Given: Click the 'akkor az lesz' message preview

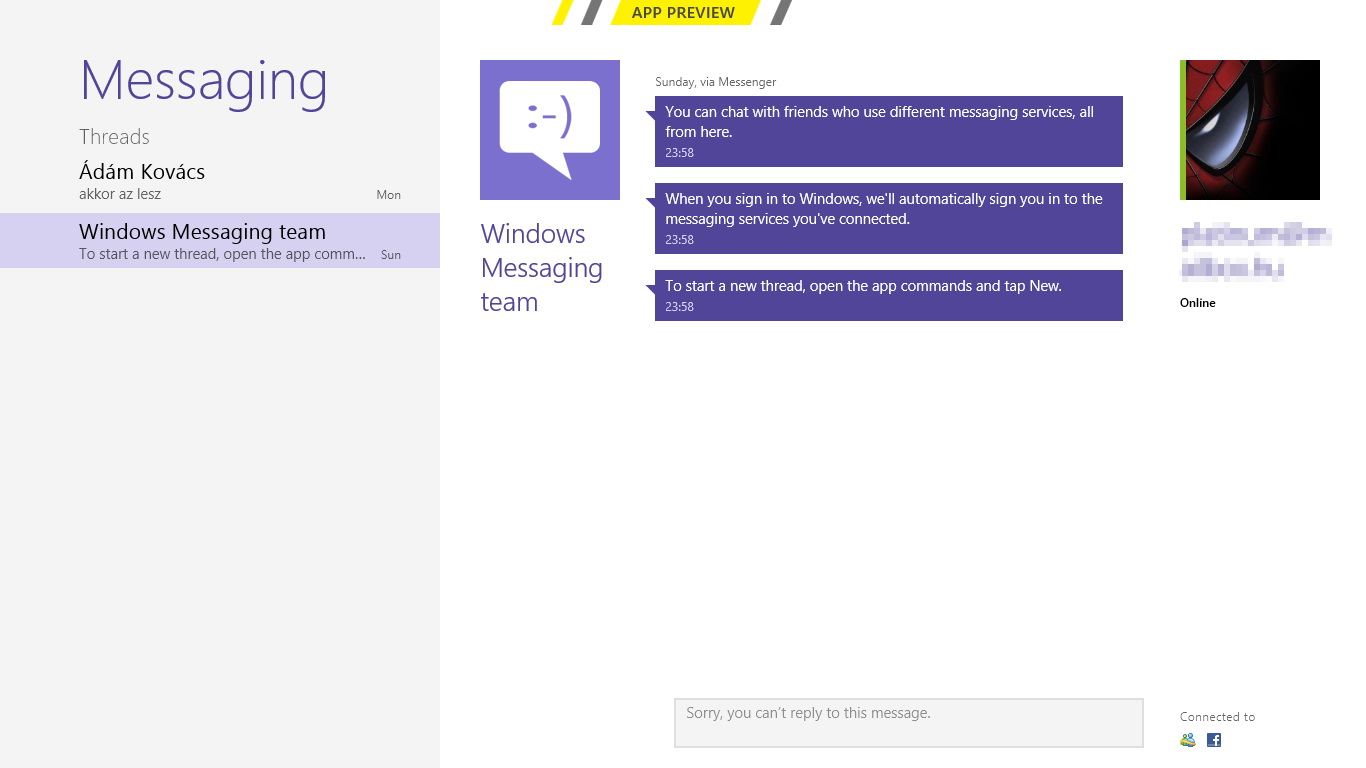Looking at the screenshot, I should point(120,194).
